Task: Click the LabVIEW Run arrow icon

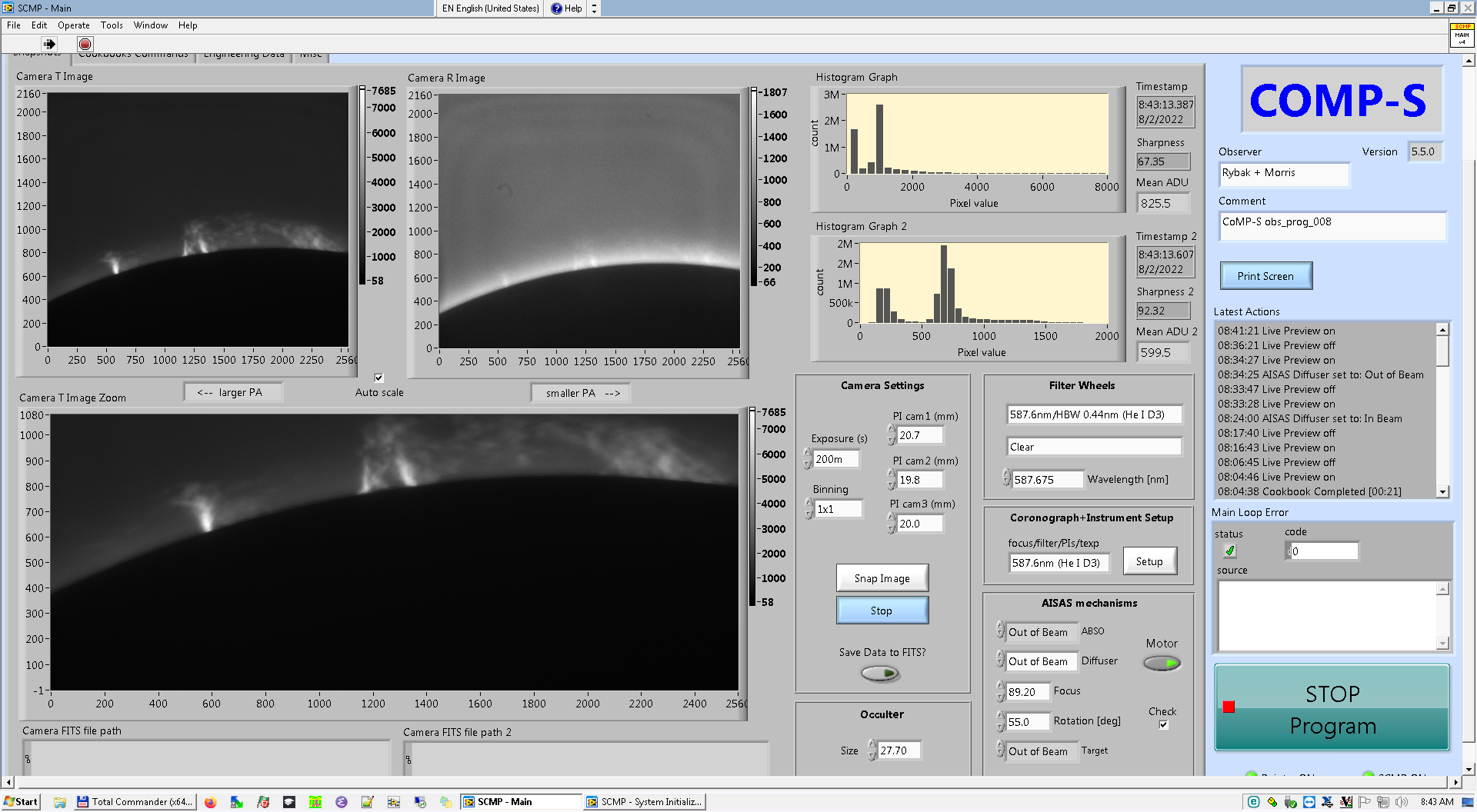Action: [49, 44]
